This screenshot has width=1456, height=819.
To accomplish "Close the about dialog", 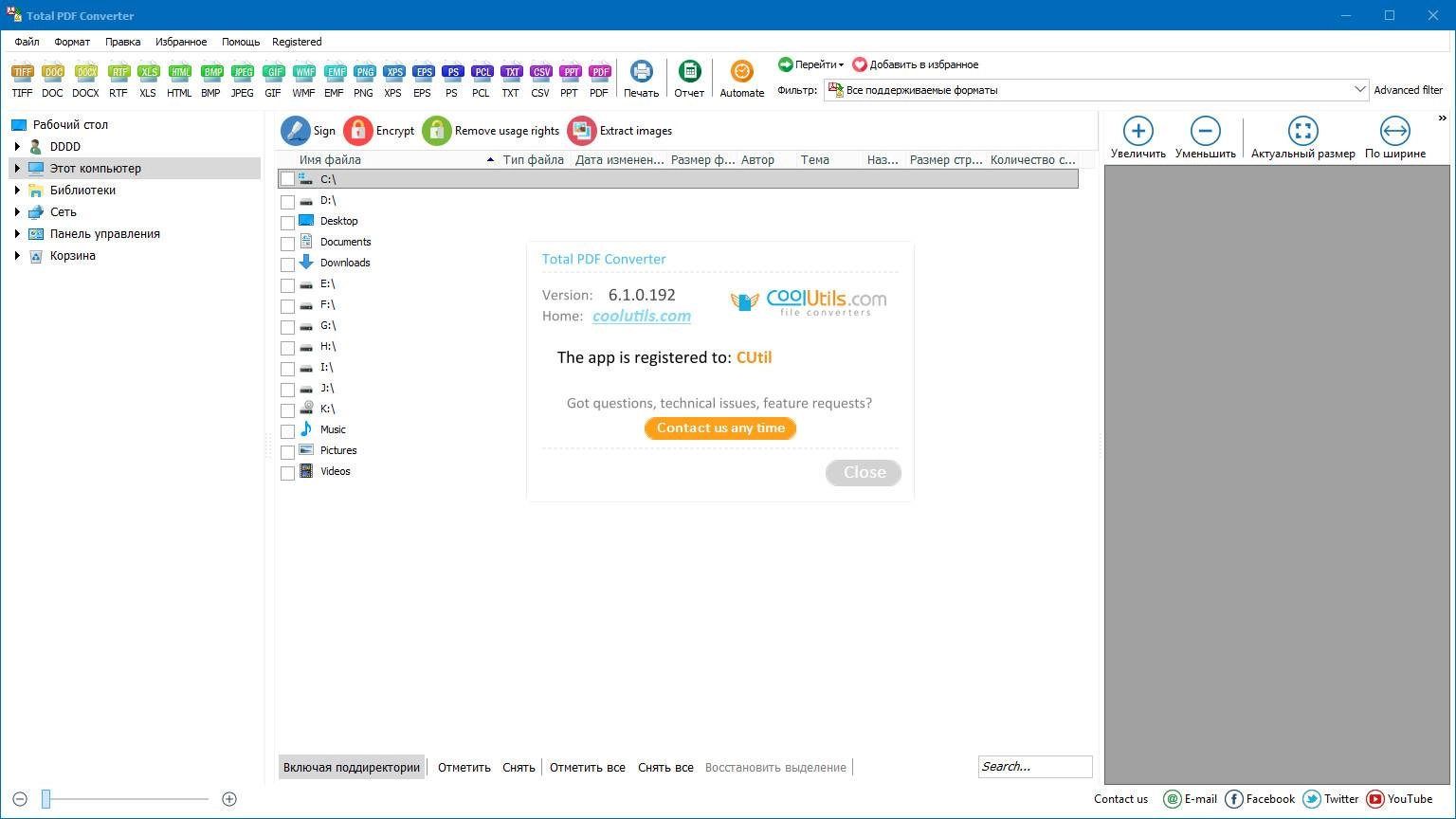I will tap(864, 472).
